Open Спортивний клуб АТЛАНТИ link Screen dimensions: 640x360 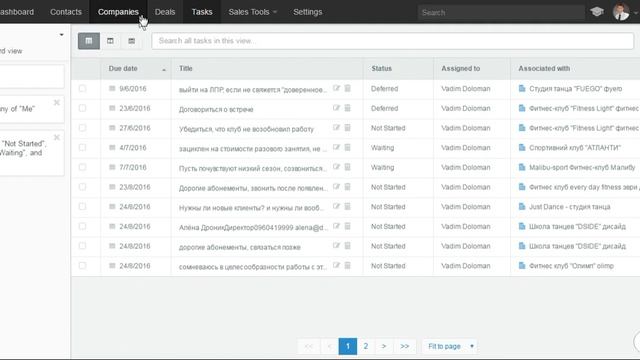click(575, 147)
